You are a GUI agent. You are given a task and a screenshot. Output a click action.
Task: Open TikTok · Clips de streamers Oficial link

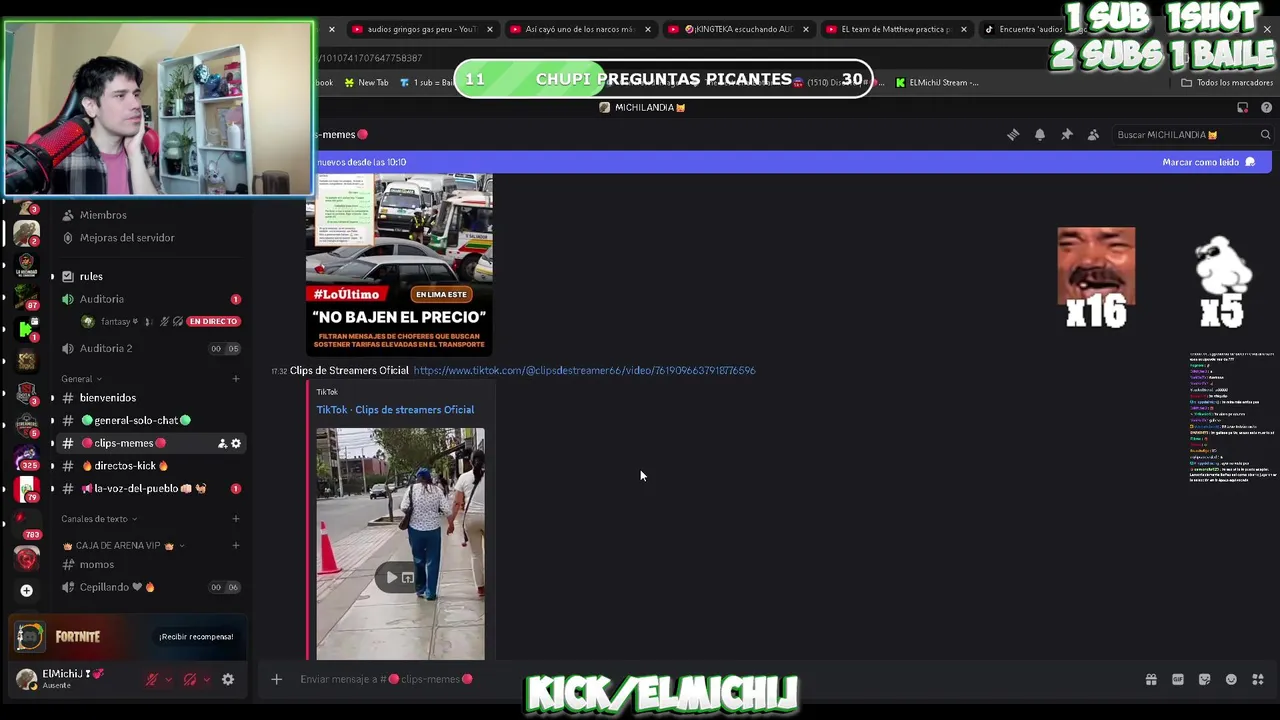395,410
